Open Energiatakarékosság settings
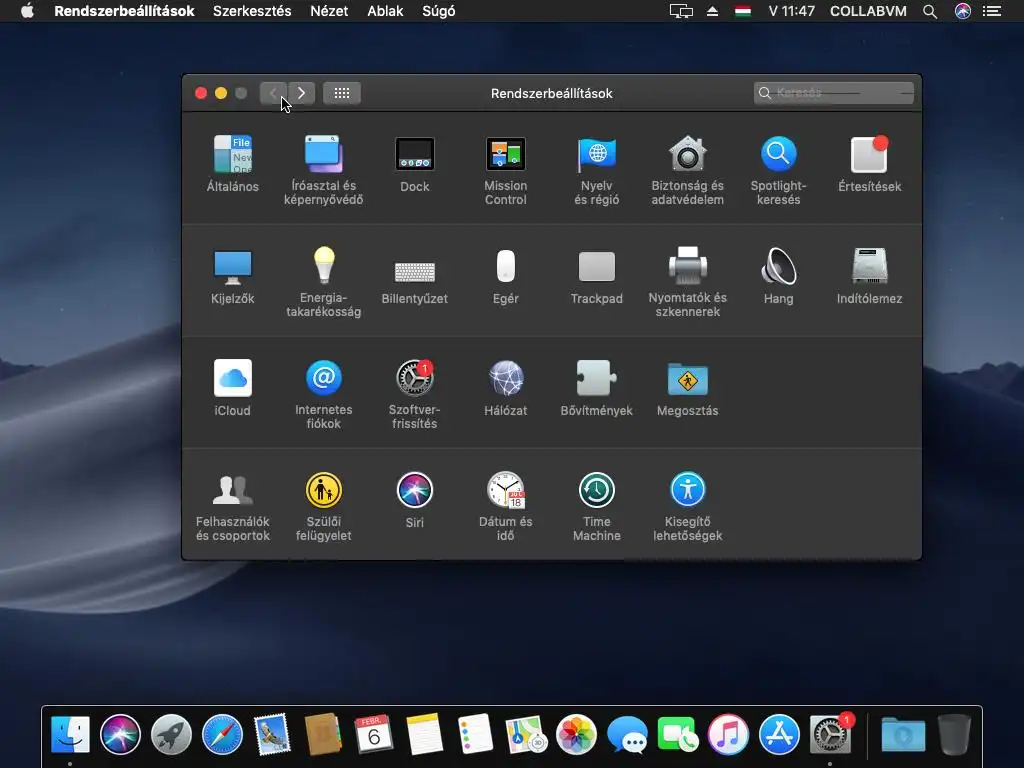The height and width of the screenshot is (768, 1024). [x=323, y=282]
